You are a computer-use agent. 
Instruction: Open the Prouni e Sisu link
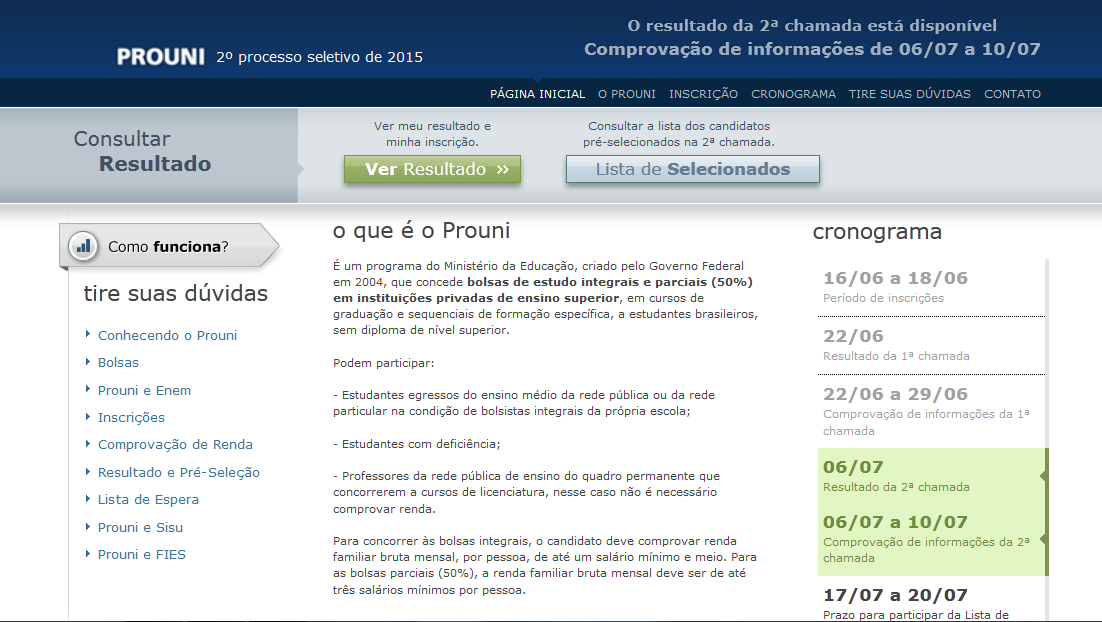click(140, 528)
